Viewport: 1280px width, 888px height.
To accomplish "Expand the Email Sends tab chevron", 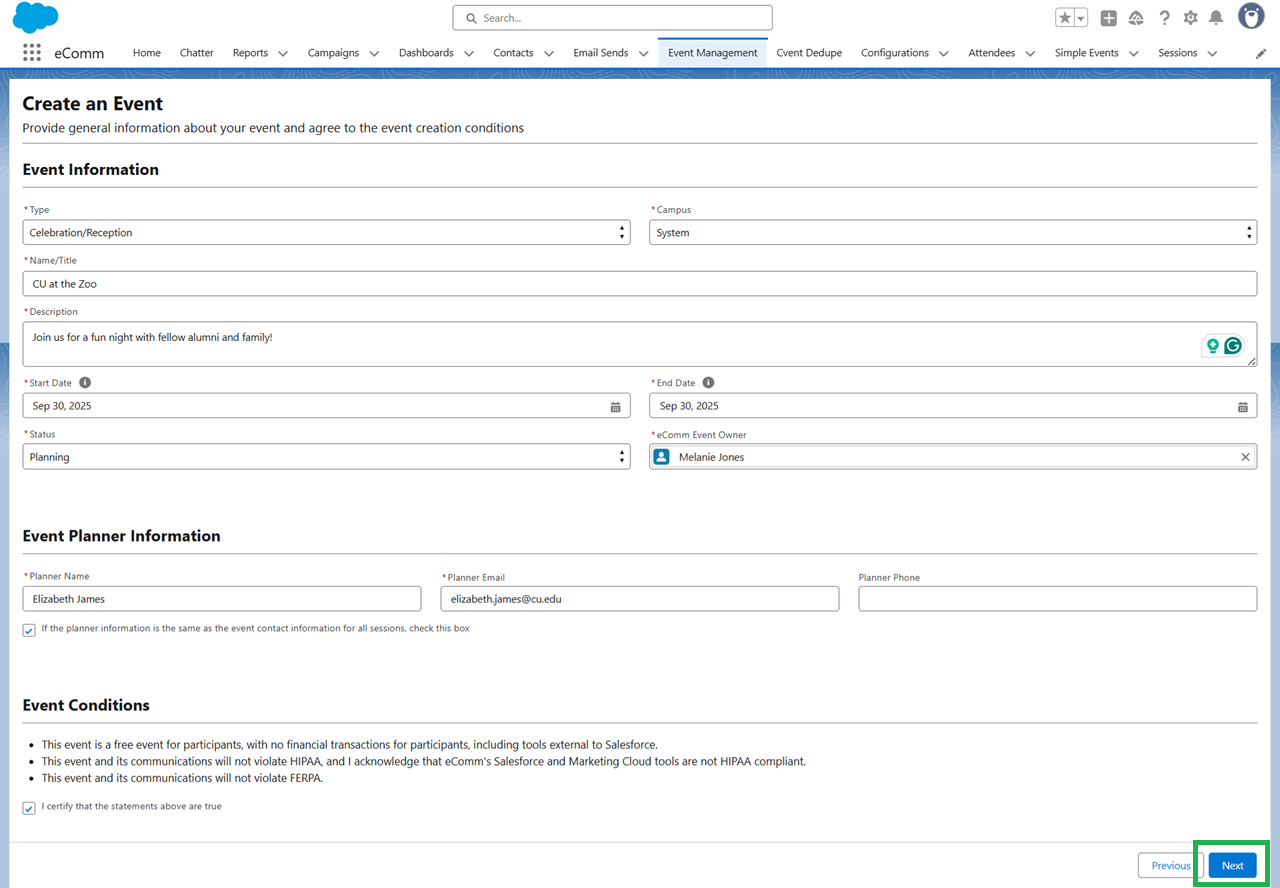I will click(643, 53).
